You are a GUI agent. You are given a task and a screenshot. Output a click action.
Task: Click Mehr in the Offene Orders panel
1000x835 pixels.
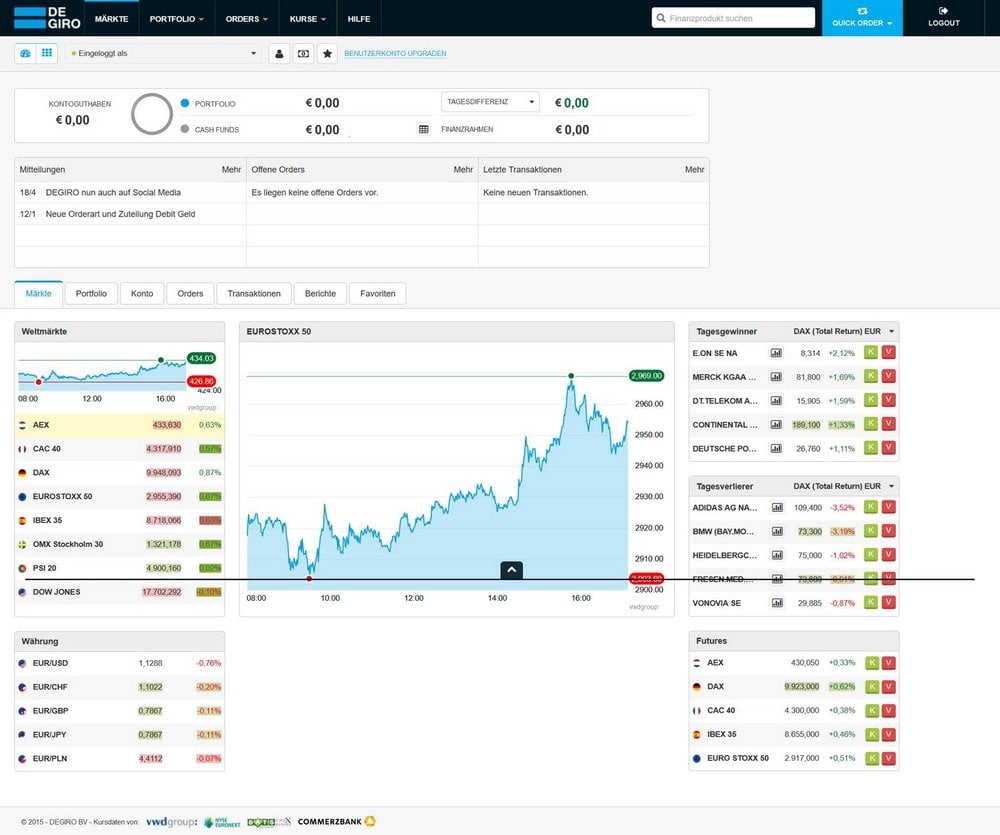(463, 170)
